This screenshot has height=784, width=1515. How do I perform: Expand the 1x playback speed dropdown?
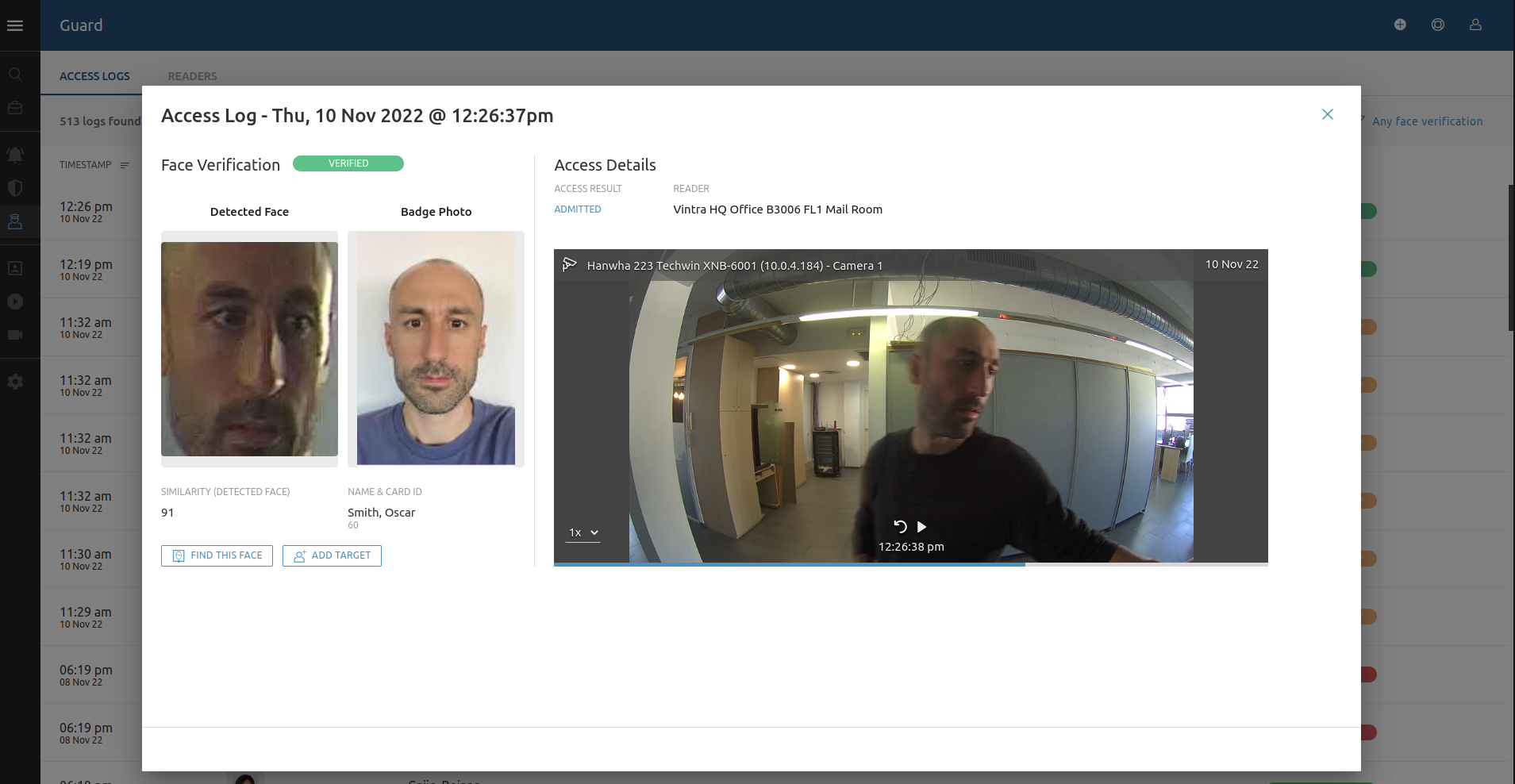click(583, 532)
